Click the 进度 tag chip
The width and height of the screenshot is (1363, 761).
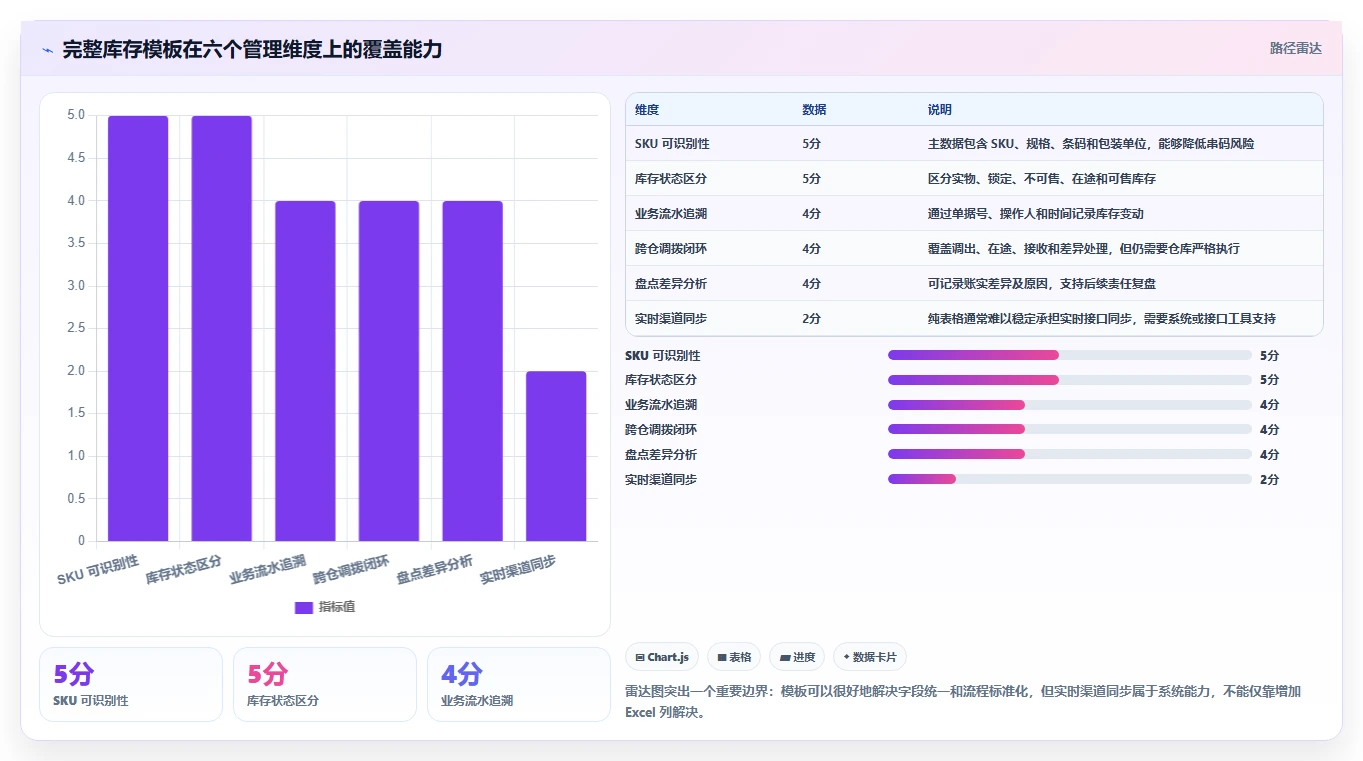click(797, 657)
